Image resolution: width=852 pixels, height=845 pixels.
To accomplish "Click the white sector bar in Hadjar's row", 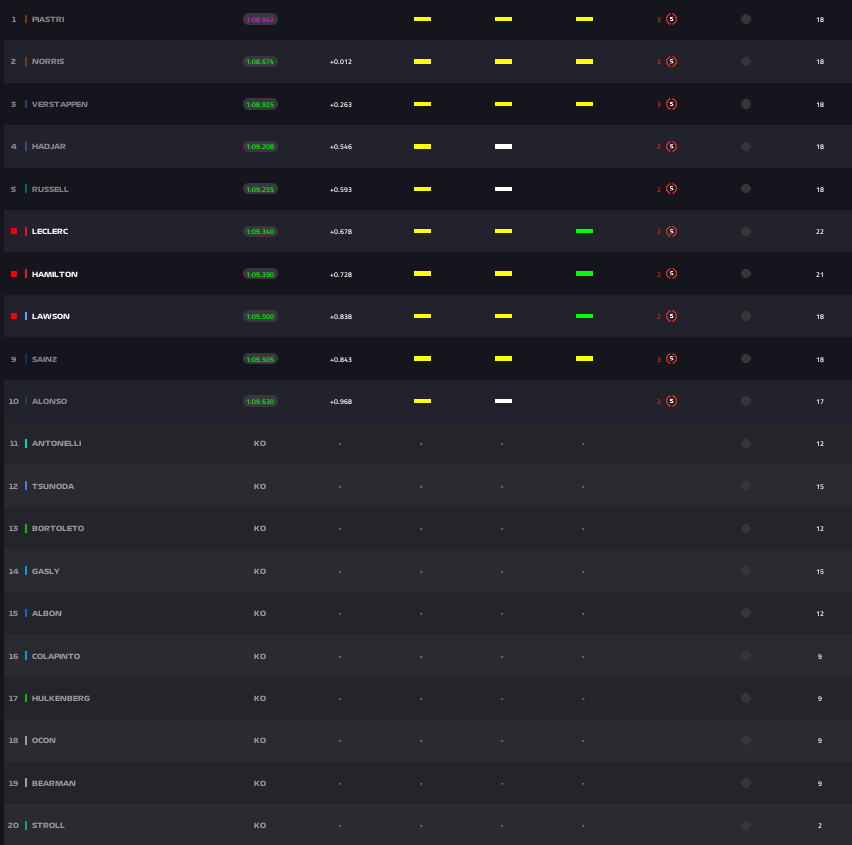I will pos(503,146).
